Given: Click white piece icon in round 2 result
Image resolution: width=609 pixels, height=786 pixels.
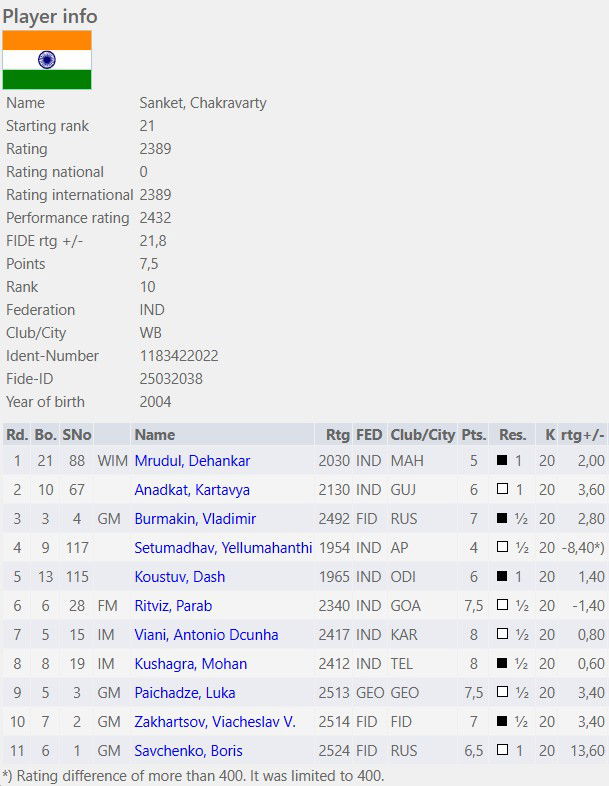Looking at the screenshot, I should [502, 490].
